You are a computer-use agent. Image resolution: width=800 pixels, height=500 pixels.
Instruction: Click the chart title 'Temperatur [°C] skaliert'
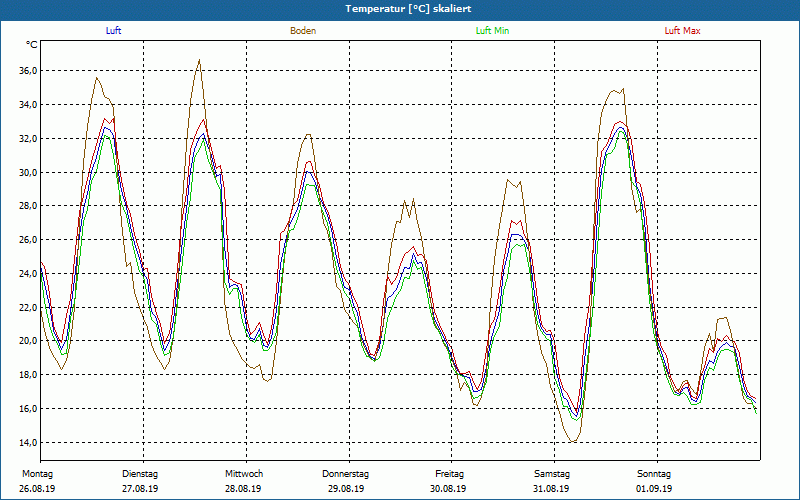(x=408, y=9)
